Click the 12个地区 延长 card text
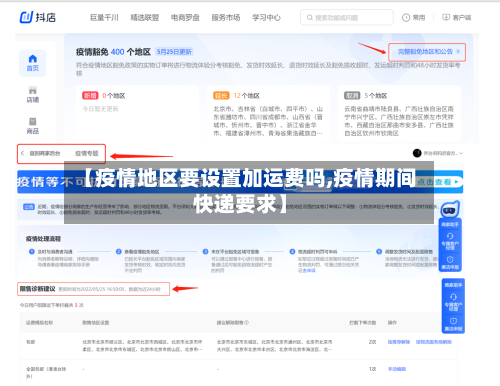This screenshot has width=500, height=386. tap(246, 96)
